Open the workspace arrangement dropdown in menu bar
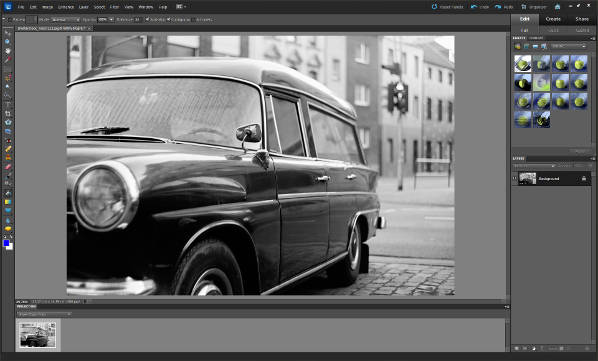Screen dimensions: 598x361 click(x=181, y=6)
